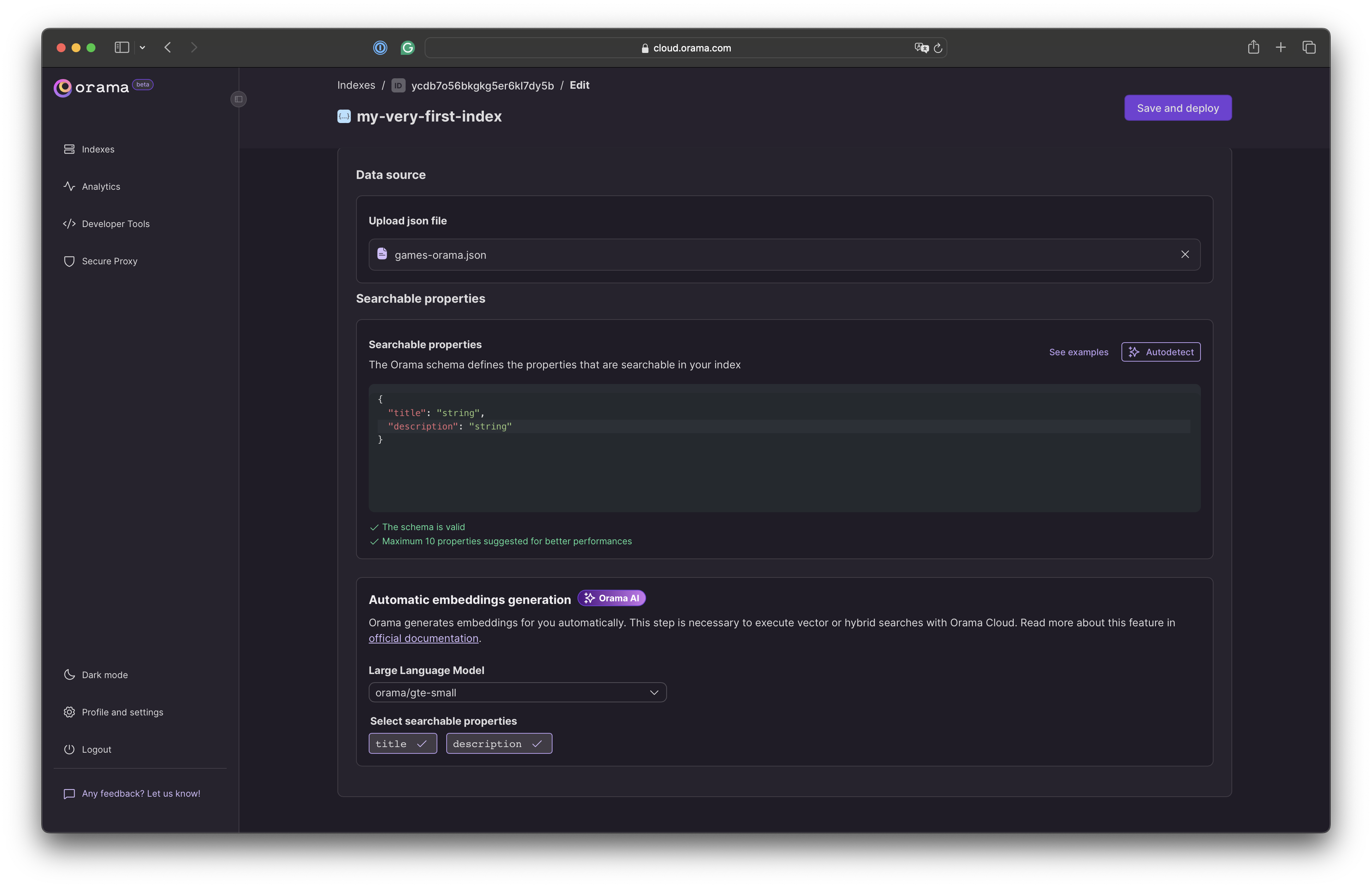Show tab overview icon

click(1309, 47)
